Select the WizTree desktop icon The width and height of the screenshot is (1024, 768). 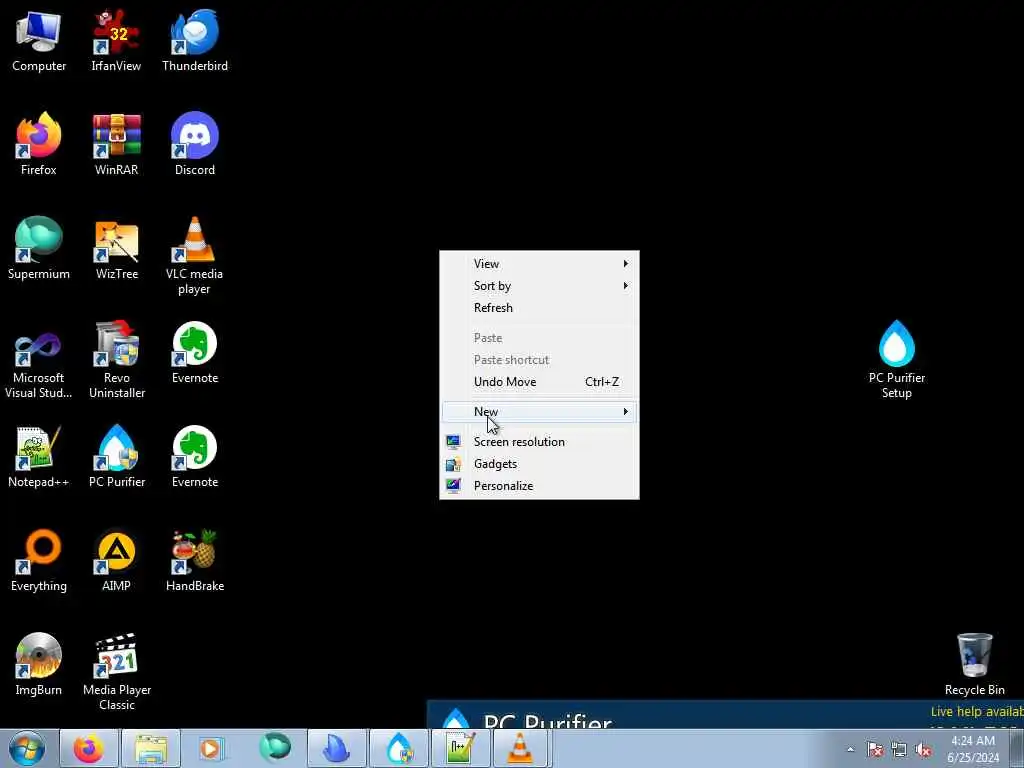coord(116,248)
